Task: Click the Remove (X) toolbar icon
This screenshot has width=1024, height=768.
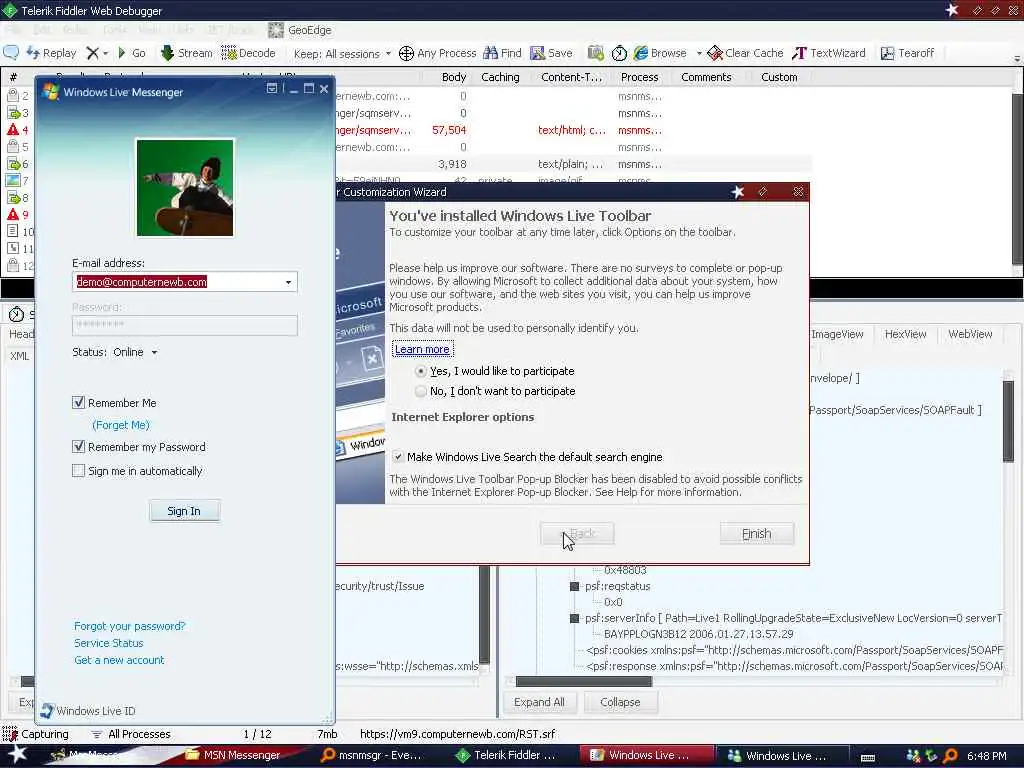Action: click(x=93, y=53)
